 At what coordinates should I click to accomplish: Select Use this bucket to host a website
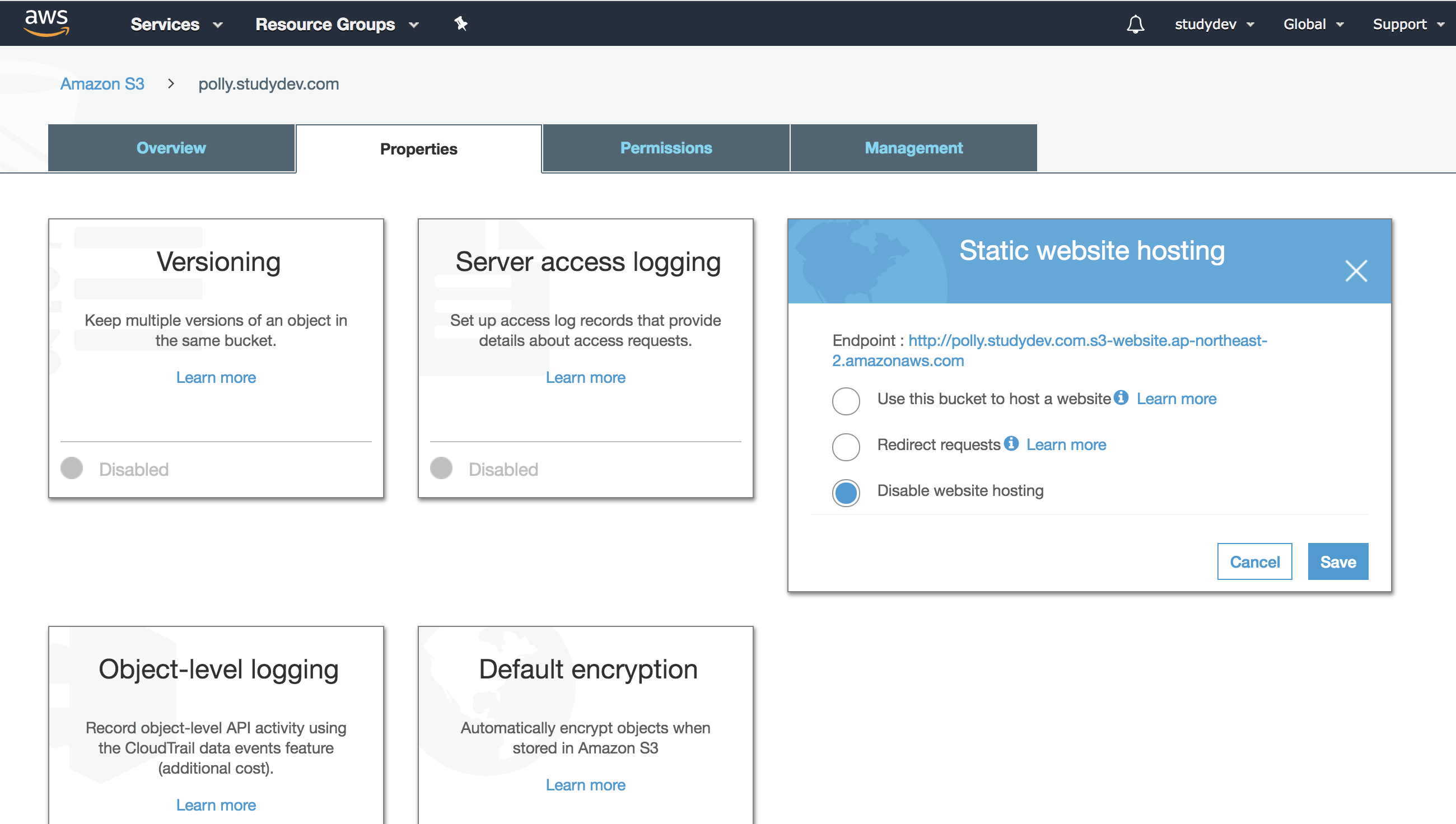pos(846,401)
